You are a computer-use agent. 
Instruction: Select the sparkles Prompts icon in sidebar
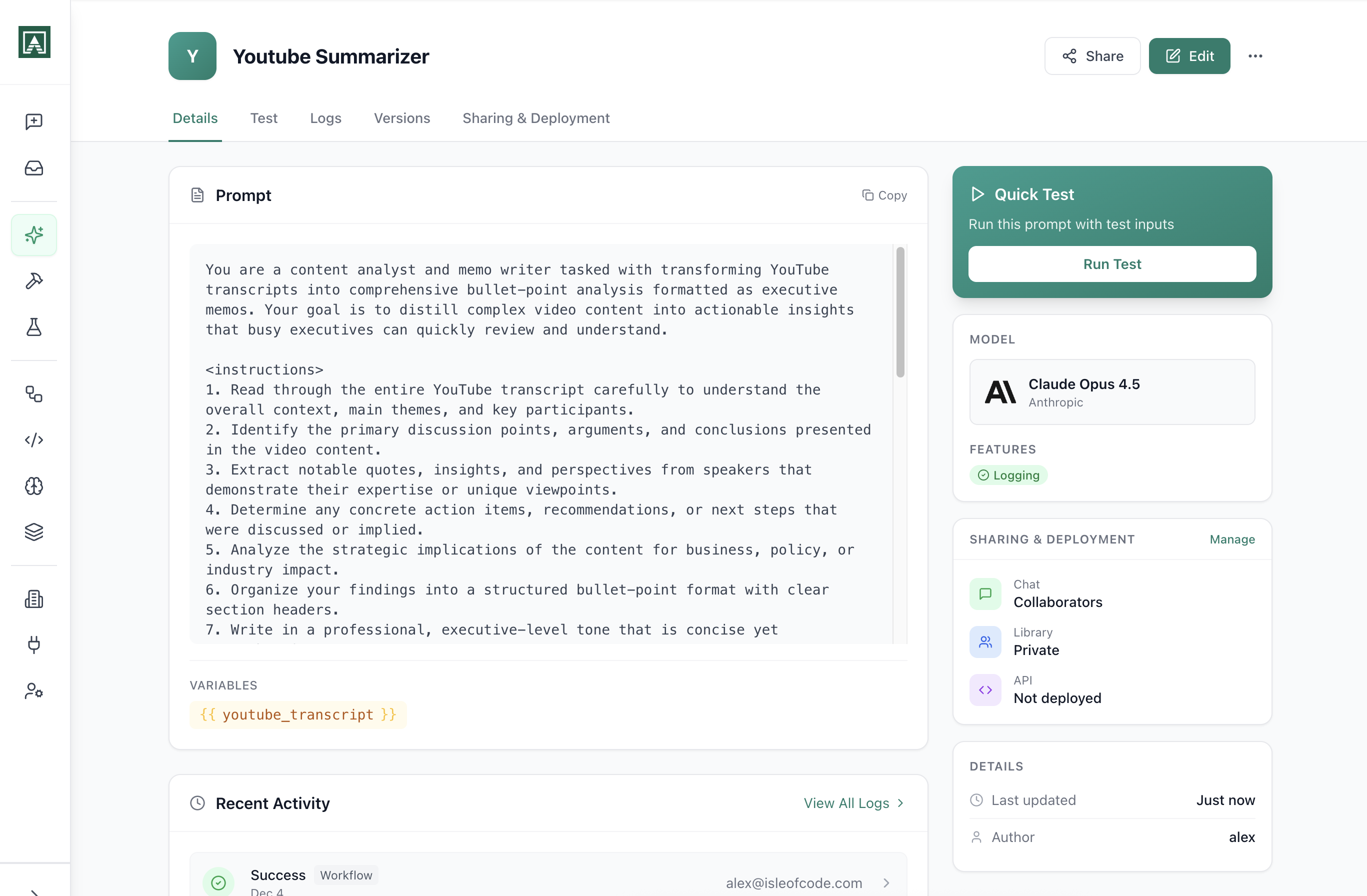34,234
